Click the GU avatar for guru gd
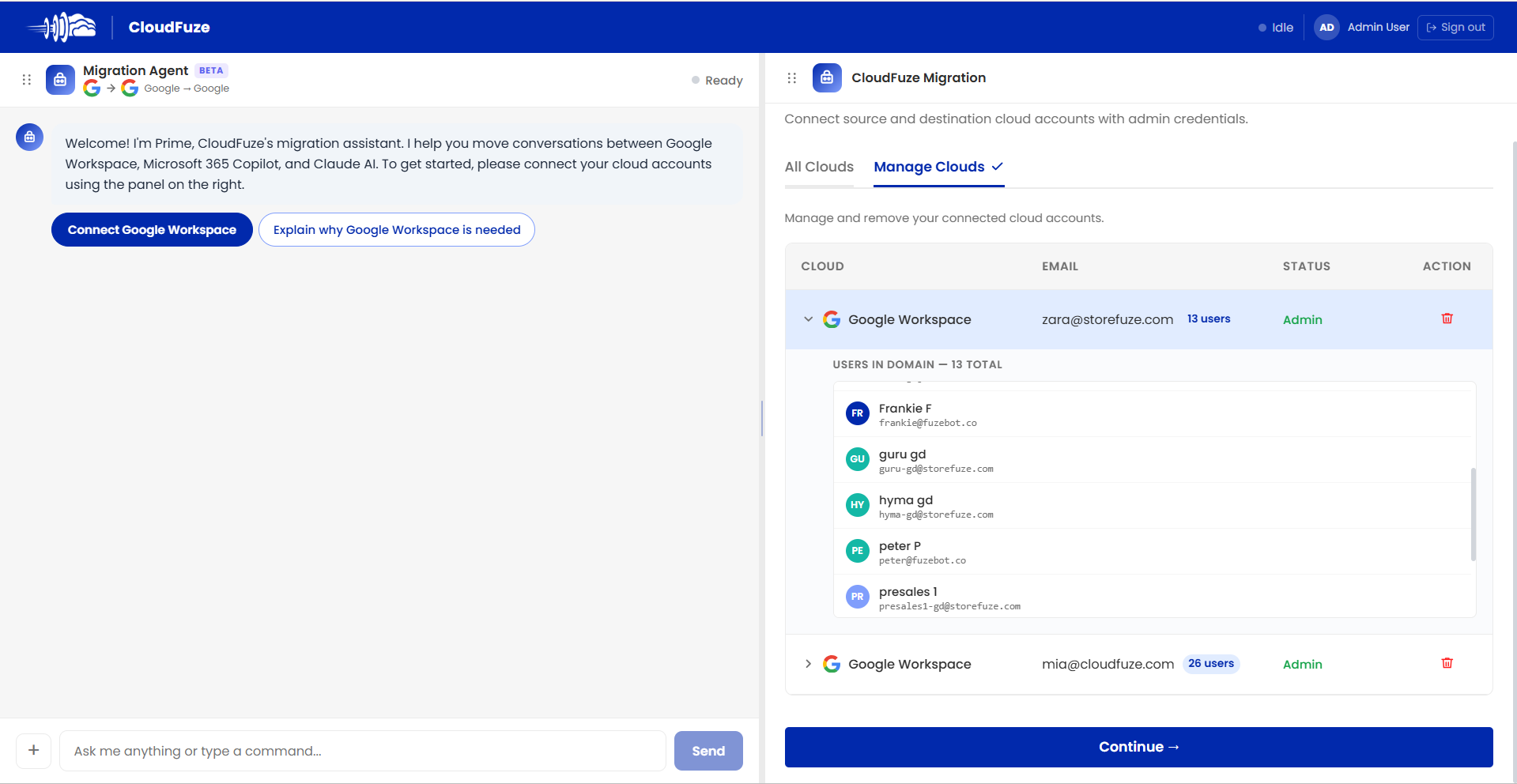This screenshot has height=784, width=1517. pos(858,459)
